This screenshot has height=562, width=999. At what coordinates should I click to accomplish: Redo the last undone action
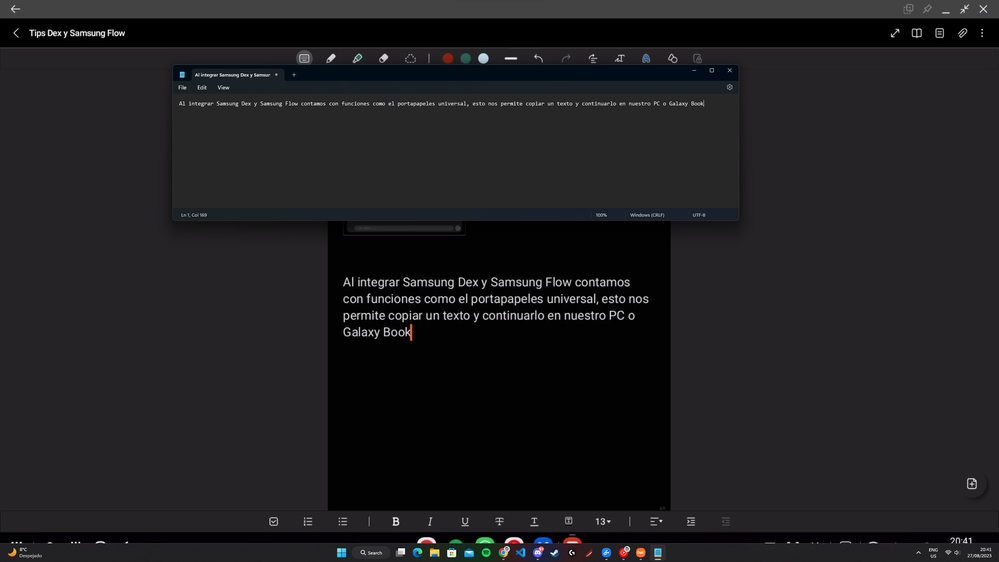coord(566,58)
